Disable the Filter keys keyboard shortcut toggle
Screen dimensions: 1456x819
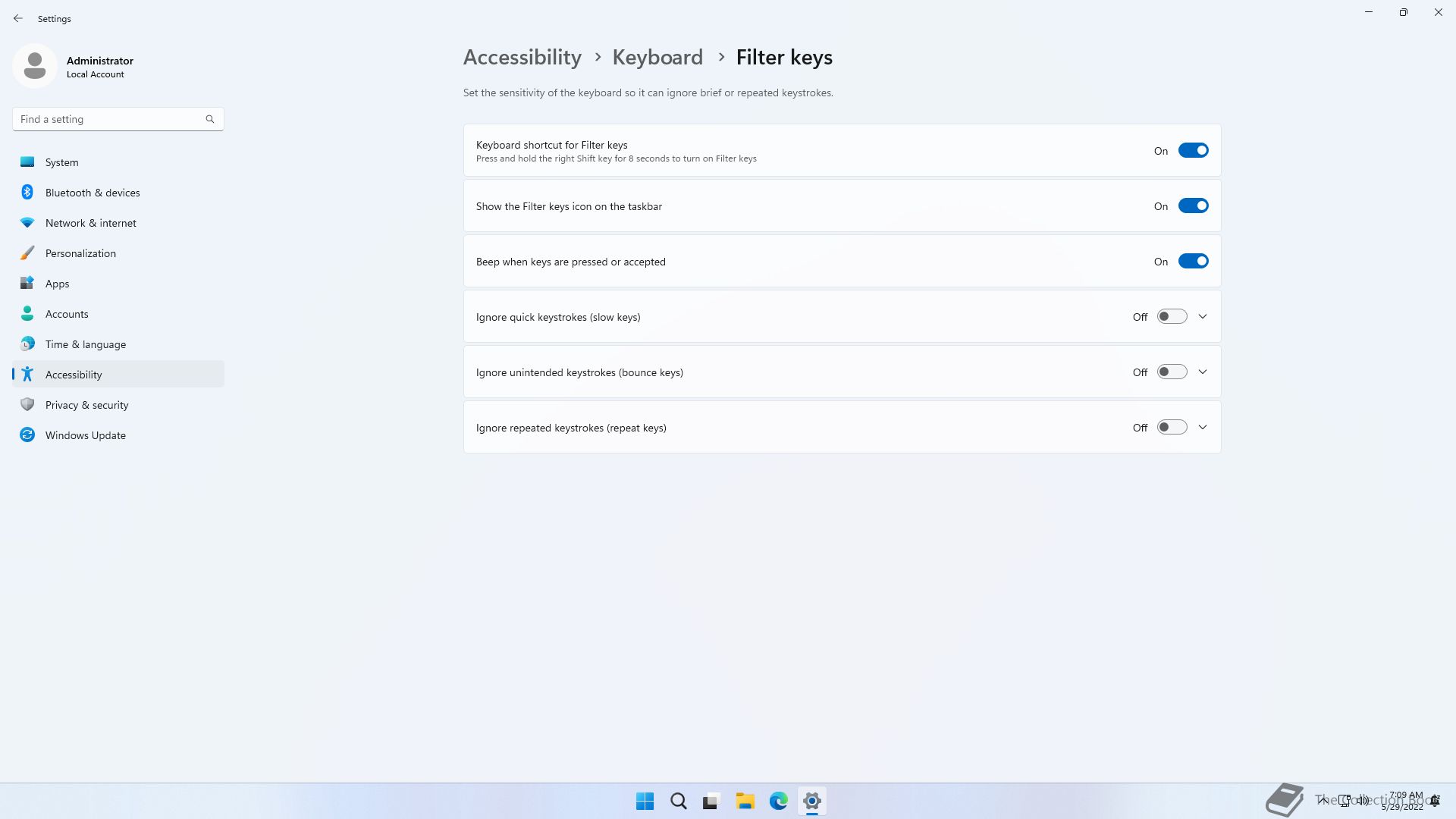coord(1193,150)
